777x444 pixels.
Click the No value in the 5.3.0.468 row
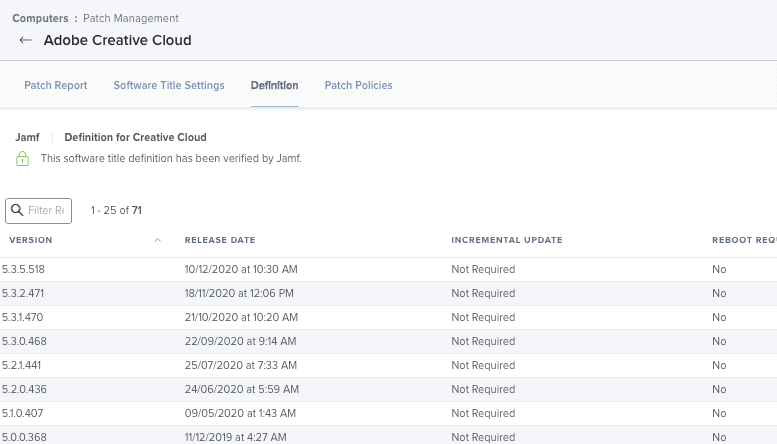point(719,341)
